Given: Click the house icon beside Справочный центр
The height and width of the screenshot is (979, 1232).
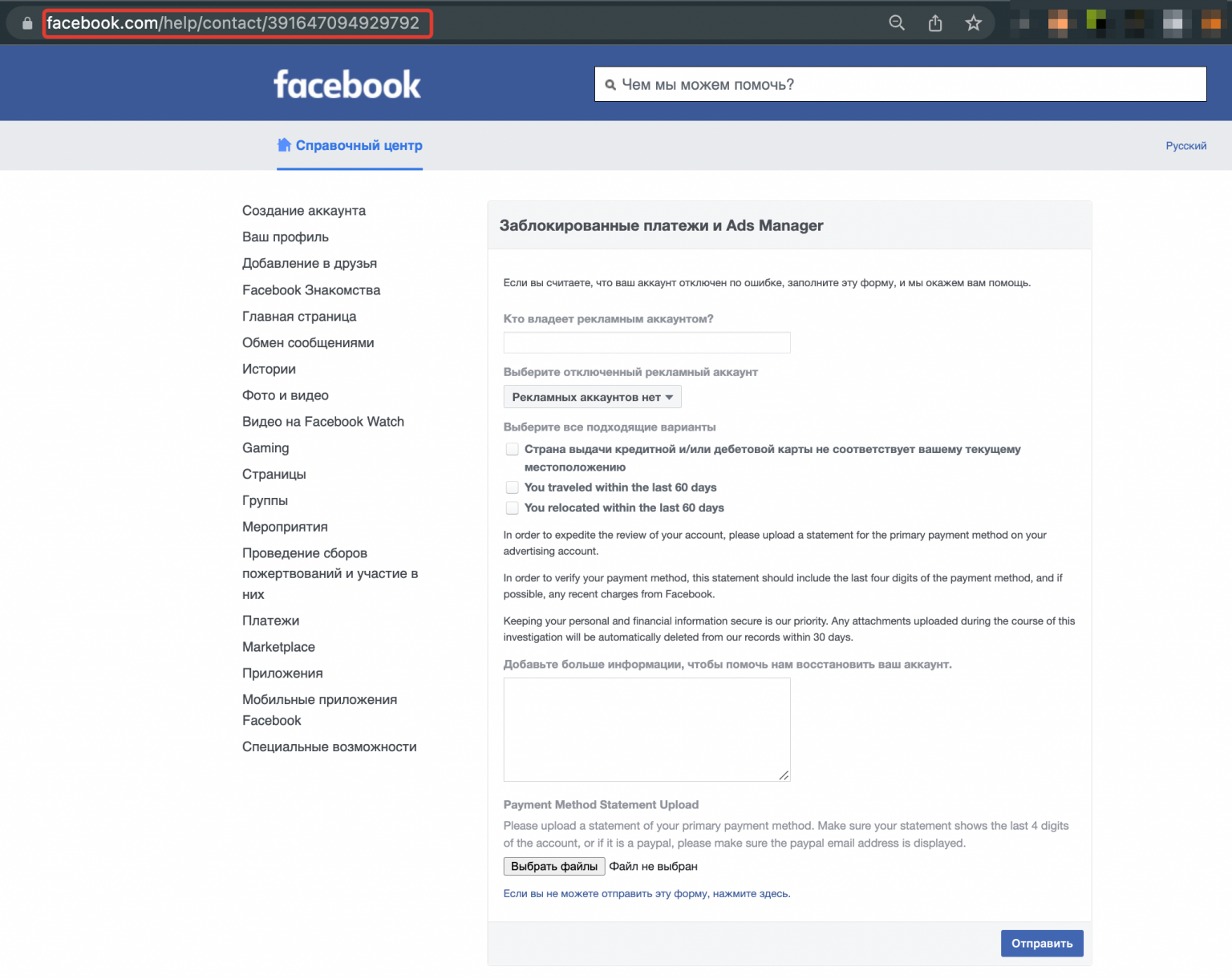Looking at the screenshot, I should click(284, 145).
